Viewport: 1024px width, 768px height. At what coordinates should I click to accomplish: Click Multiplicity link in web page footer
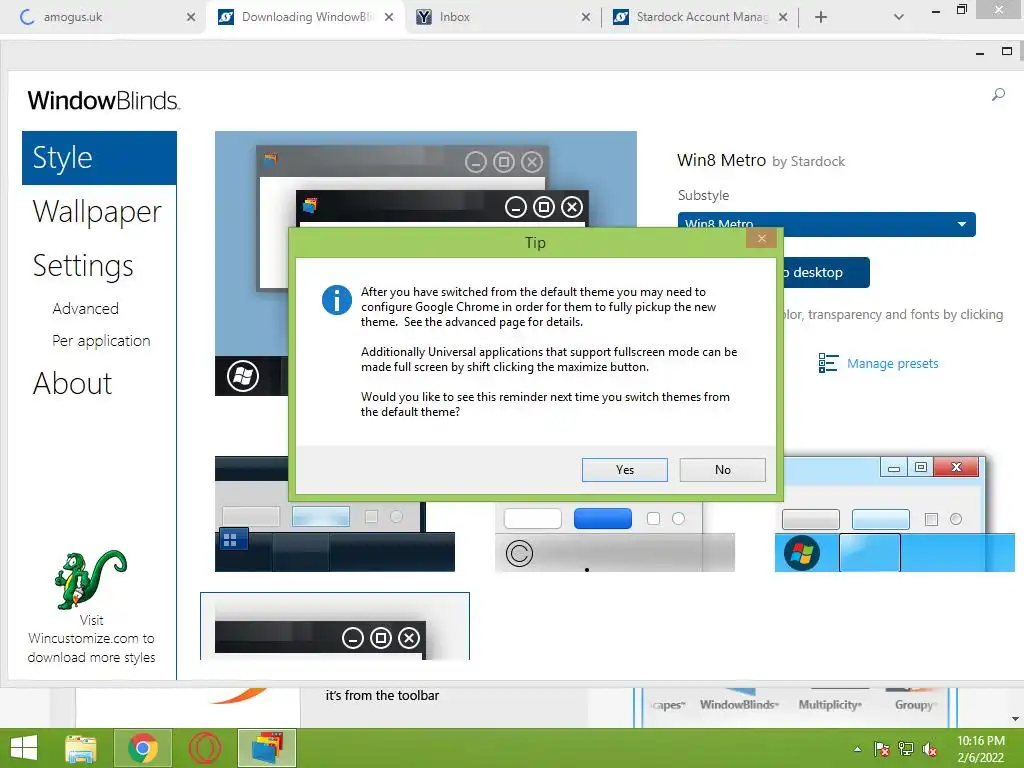[x=830, y=705]
